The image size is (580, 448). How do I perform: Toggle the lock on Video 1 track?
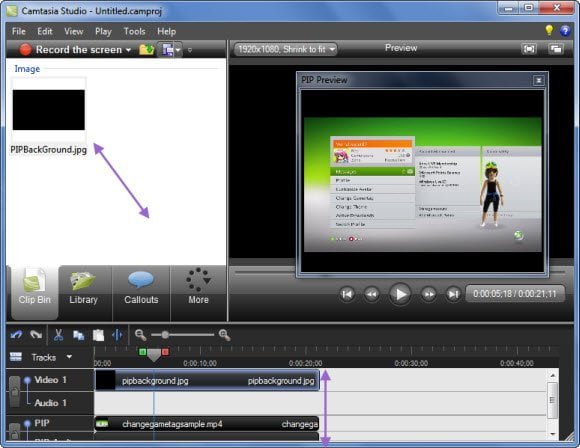[x=14, y=391]
